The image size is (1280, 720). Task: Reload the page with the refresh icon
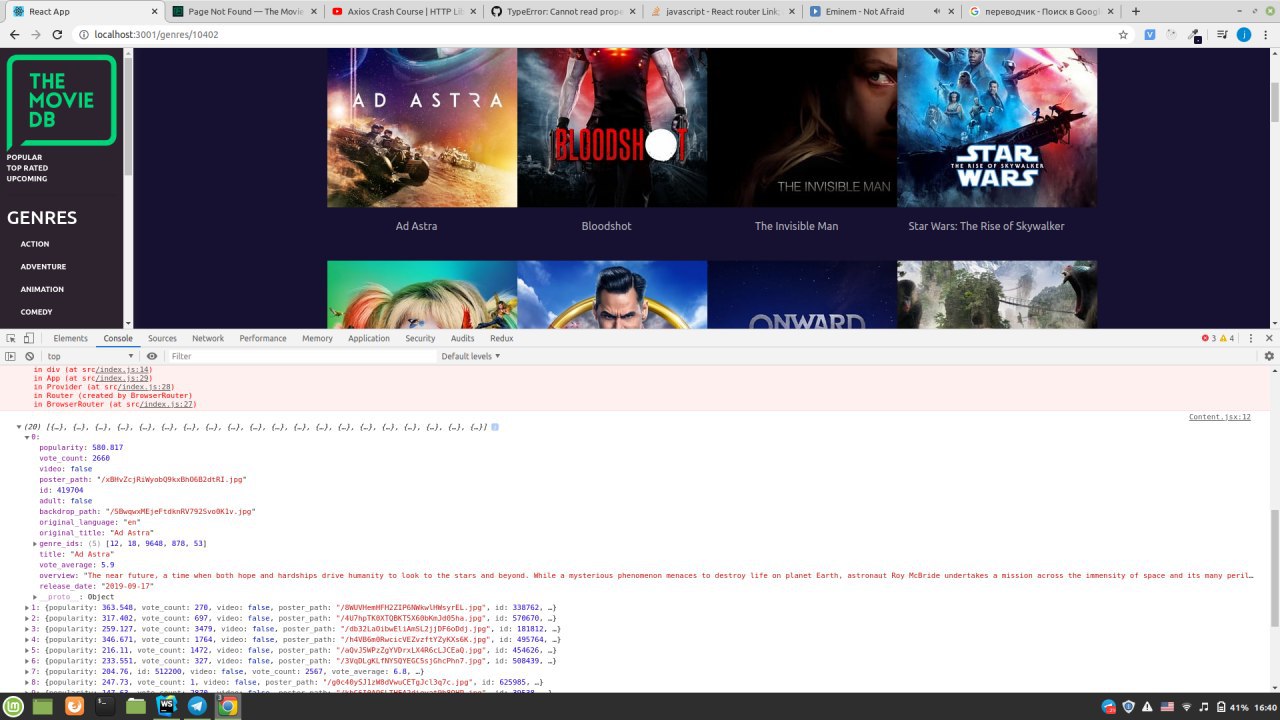57,34
